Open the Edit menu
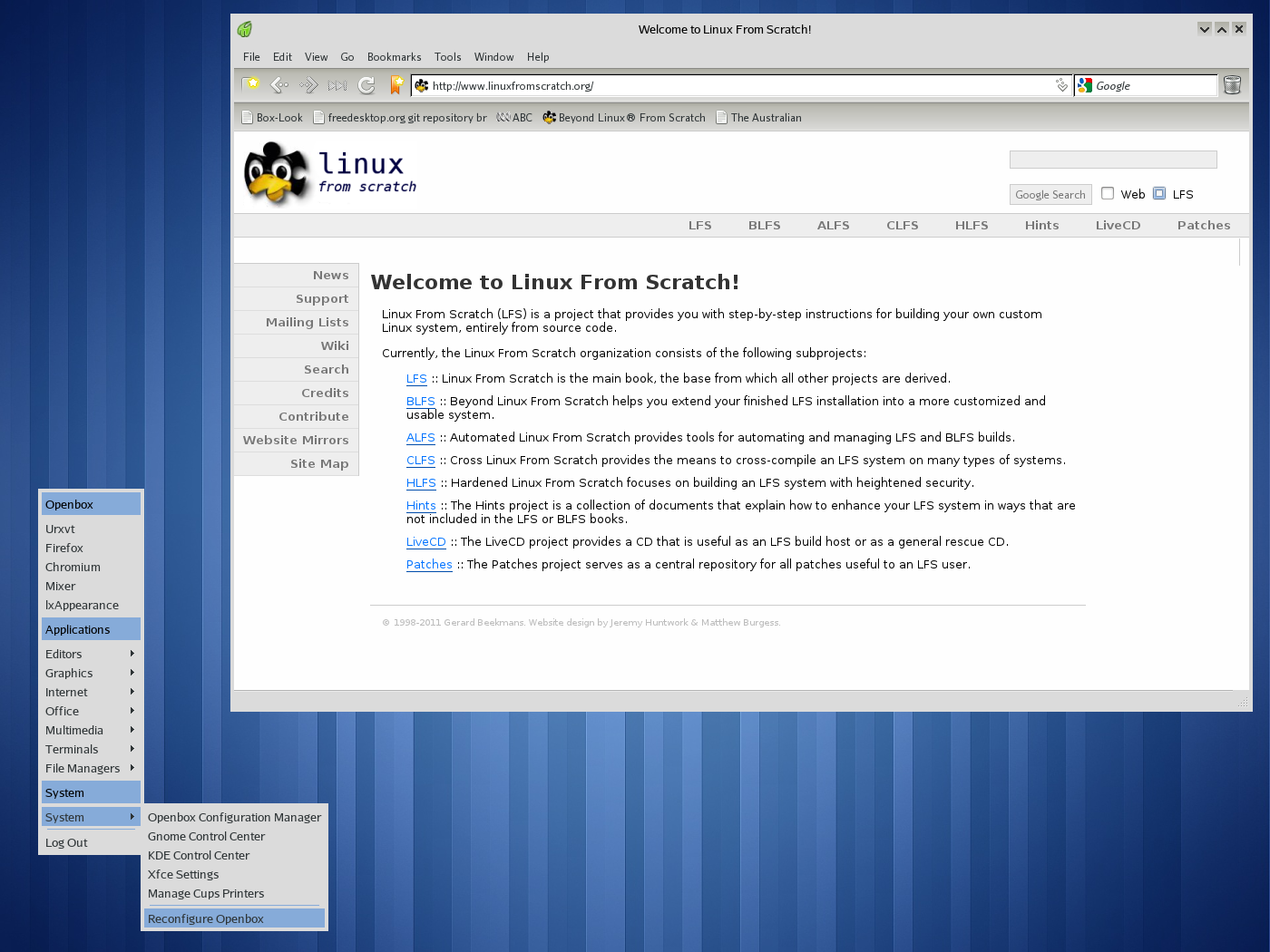This screenshot has width=1270, height=952. (282, 57)
